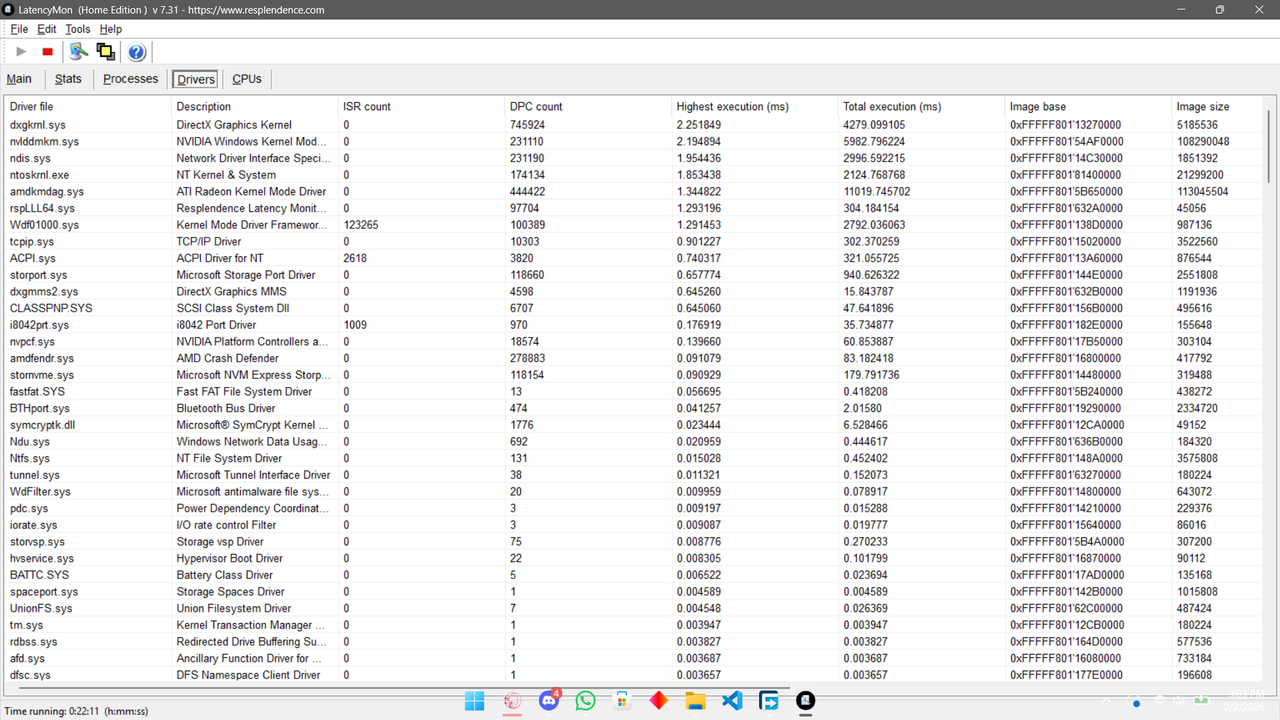Open the Windows Start menu
The width and height of the screenshot is (1280, 720).
coord(475,701)
